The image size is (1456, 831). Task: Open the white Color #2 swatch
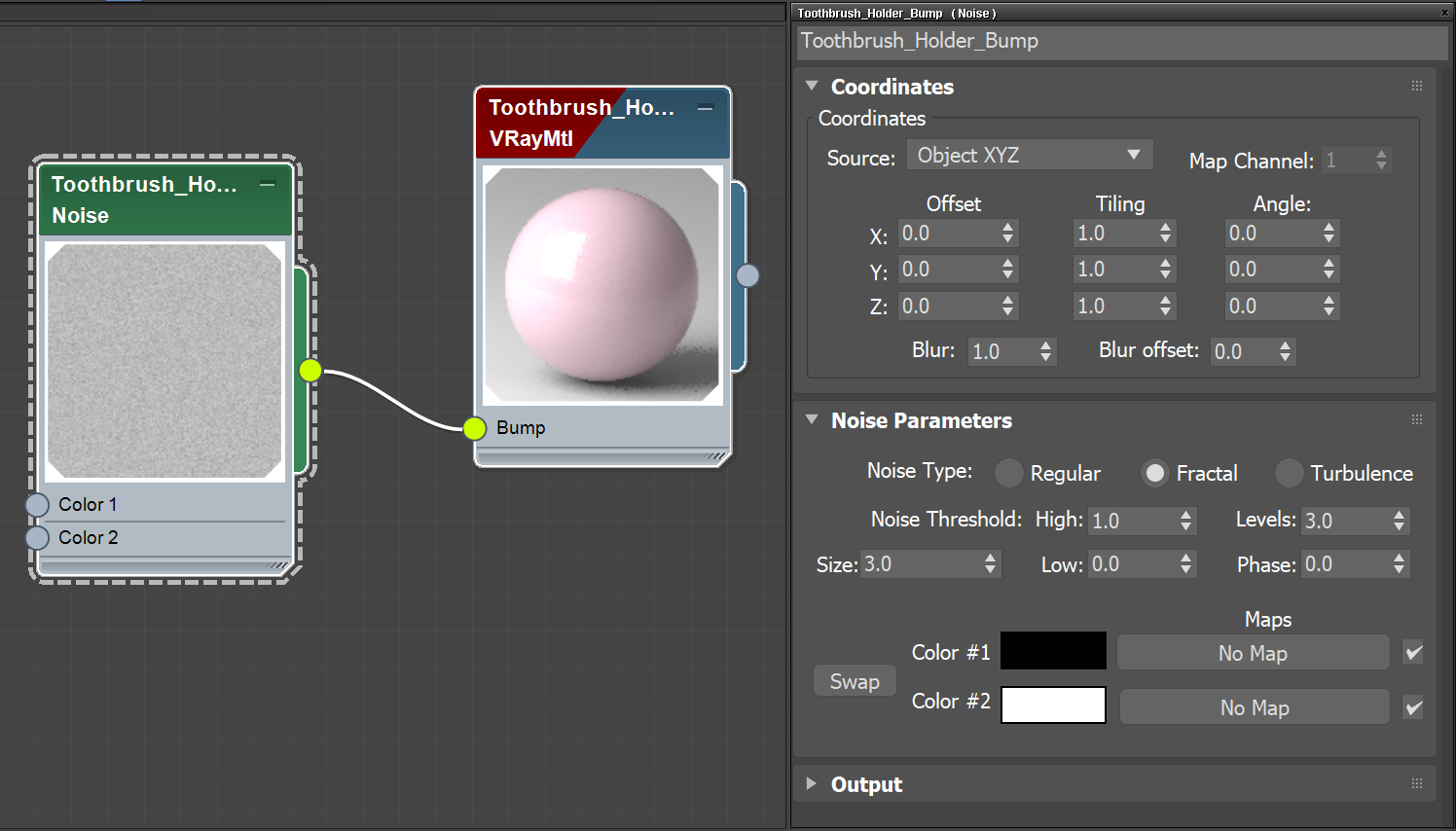(1052, 705)
